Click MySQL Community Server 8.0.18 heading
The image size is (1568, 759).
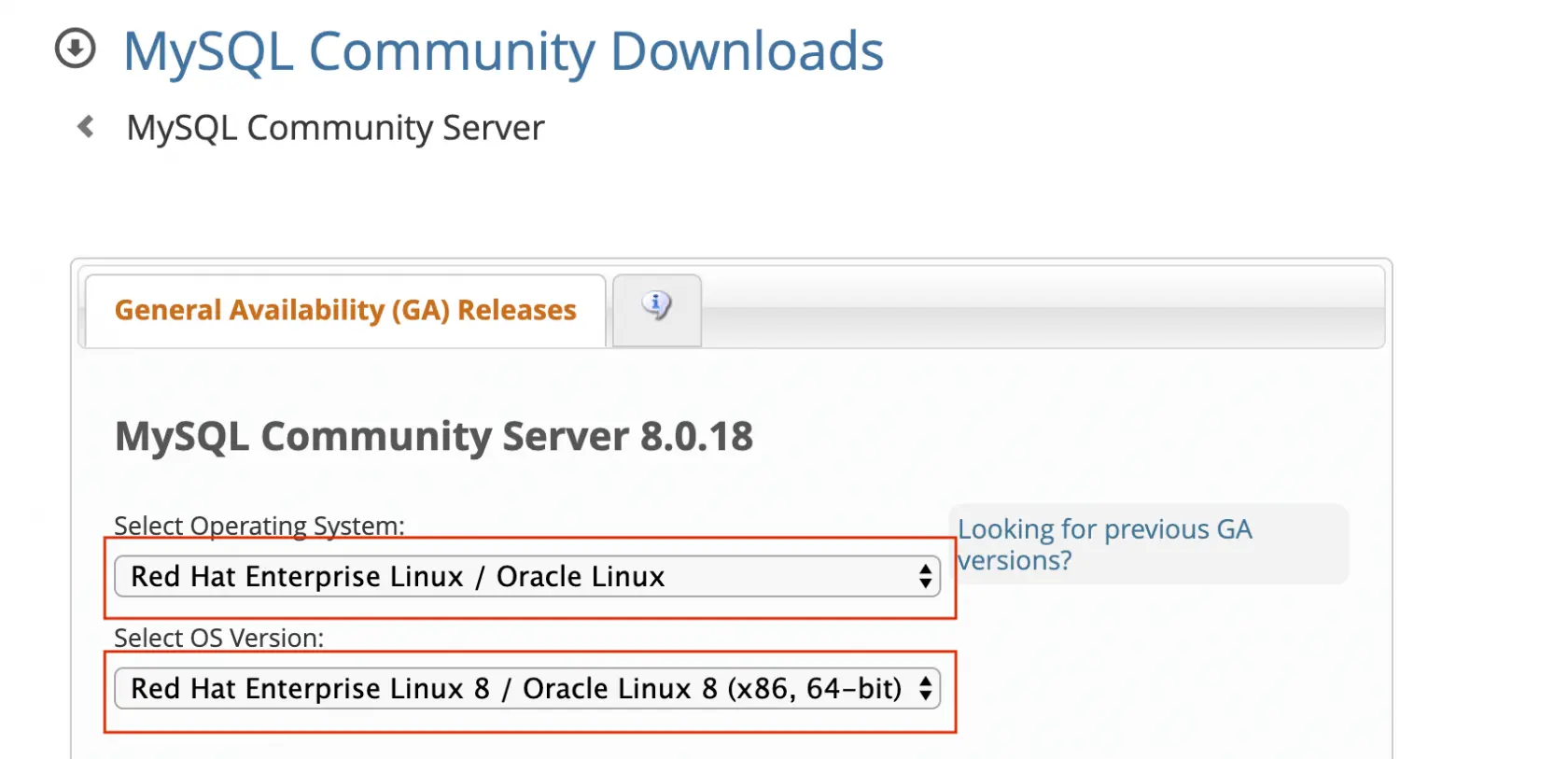tap(434, 436)
